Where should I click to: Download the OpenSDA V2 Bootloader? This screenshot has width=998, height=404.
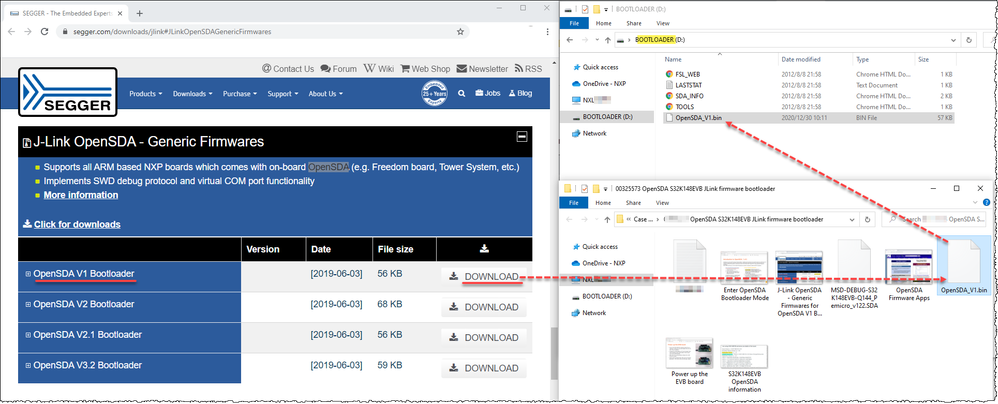click(484, 307)
